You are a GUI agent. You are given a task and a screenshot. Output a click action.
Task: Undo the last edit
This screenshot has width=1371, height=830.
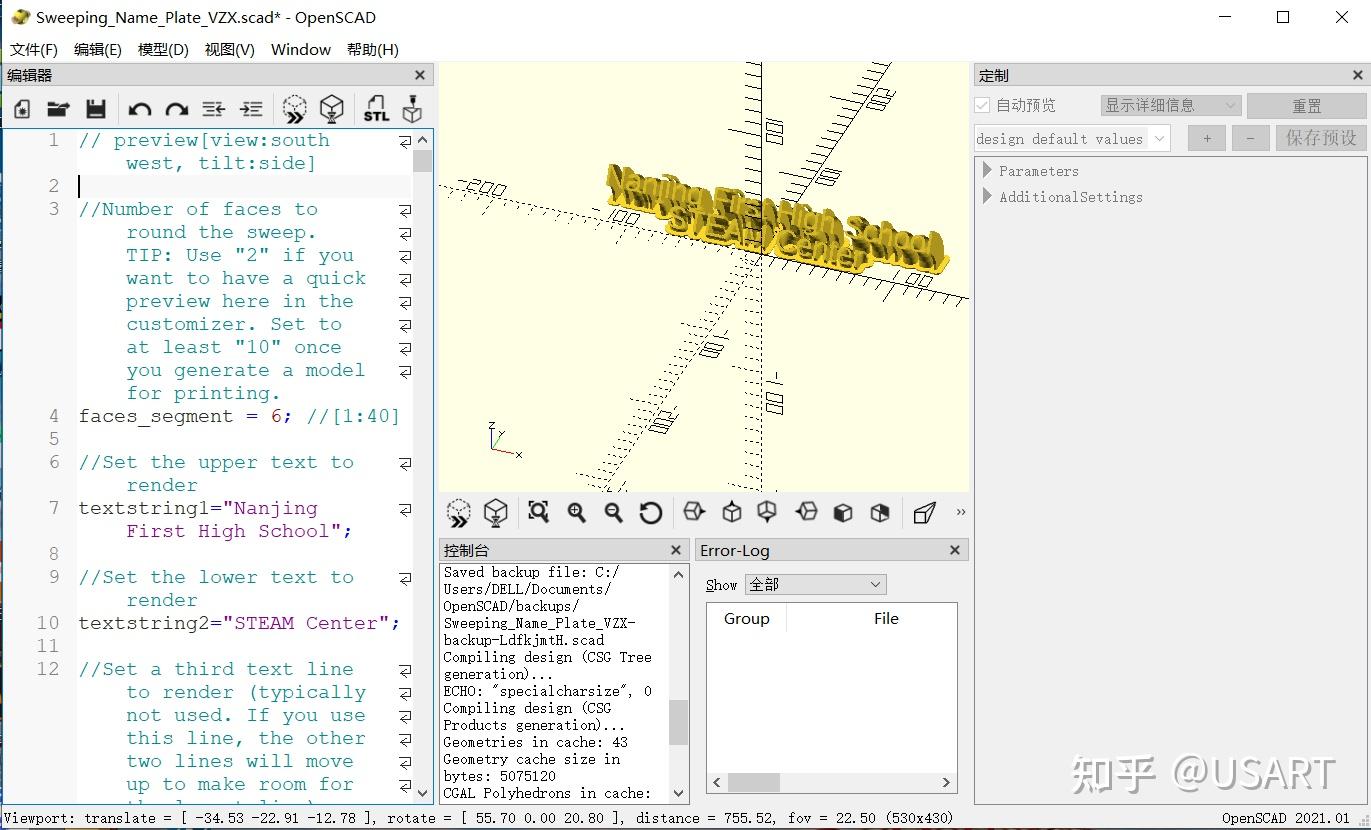[139, 108]
